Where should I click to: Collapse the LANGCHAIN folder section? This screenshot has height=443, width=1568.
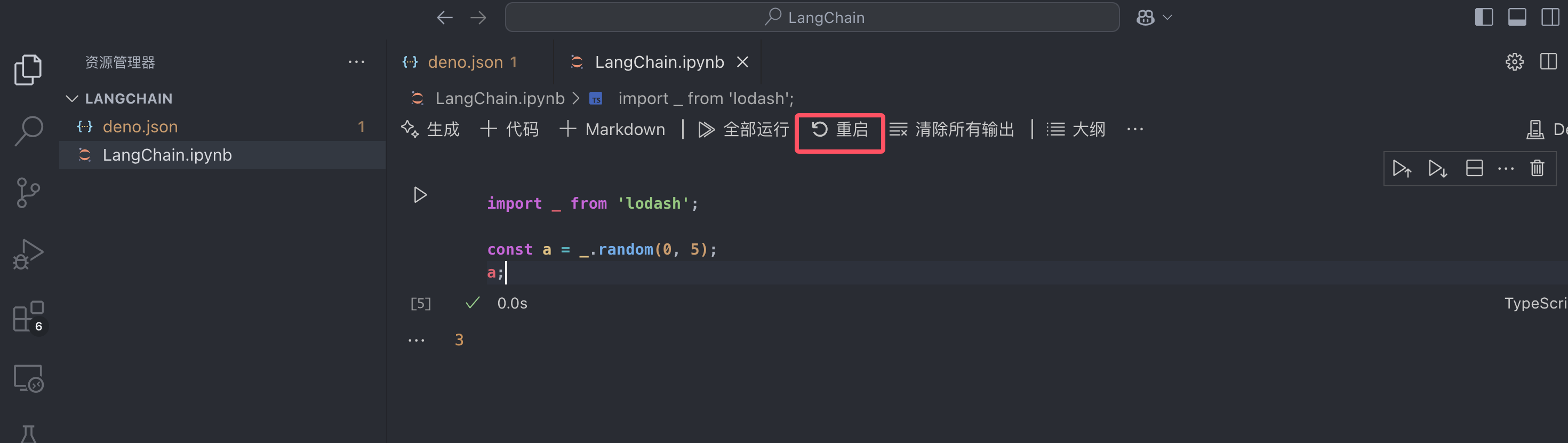(72, 99)
